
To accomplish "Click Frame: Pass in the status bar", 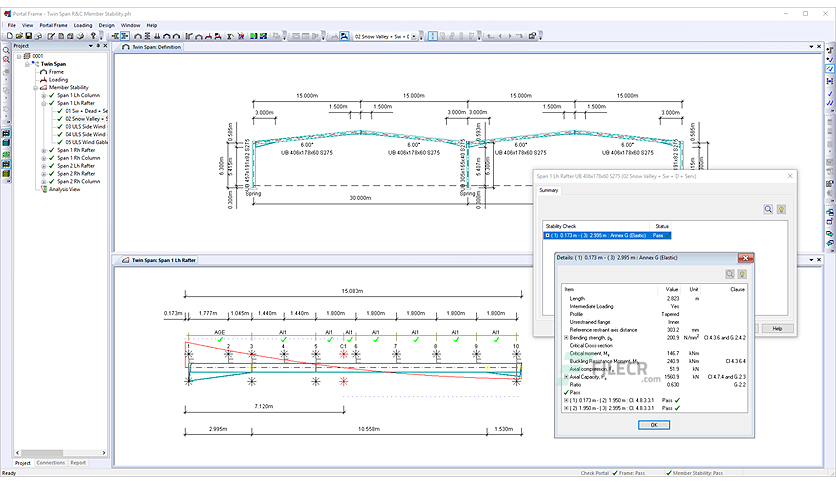I will pyautogui.click(x=629, y=473).
